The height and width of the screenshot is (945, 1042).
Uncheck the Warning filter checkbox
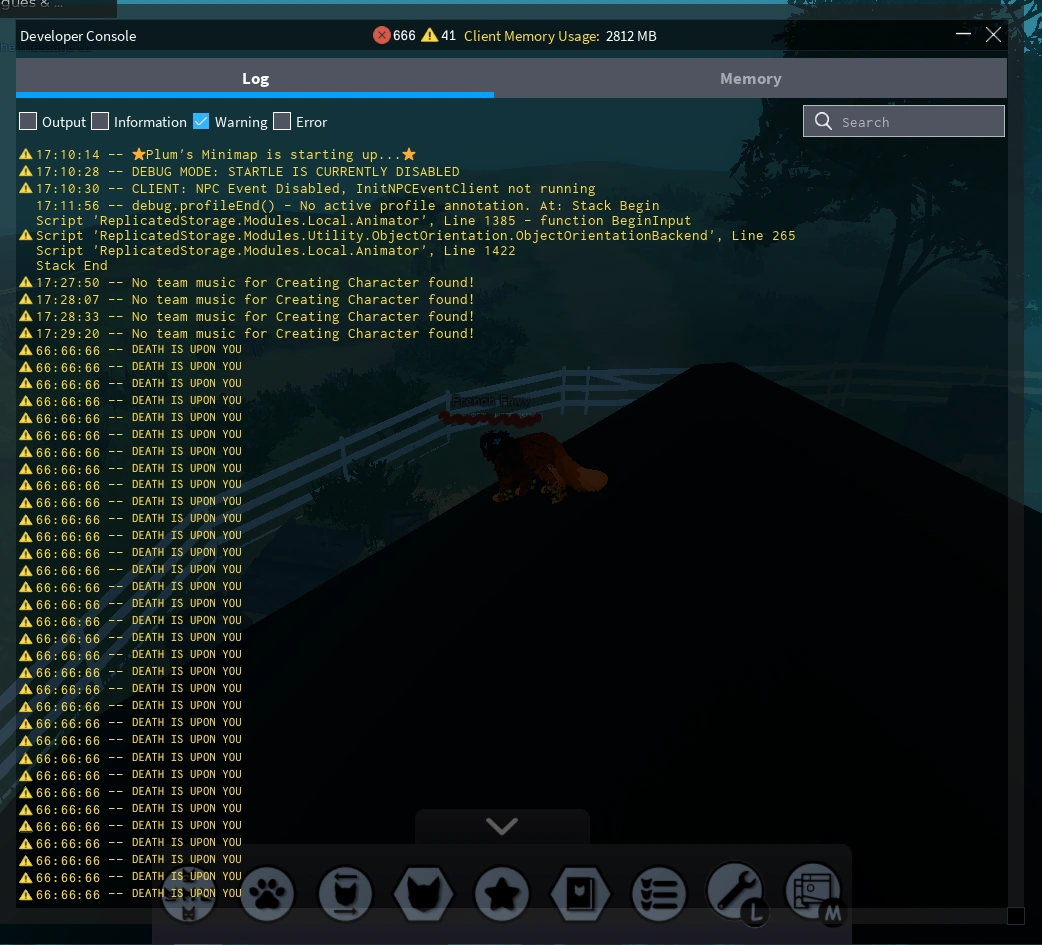click(201, 121)
